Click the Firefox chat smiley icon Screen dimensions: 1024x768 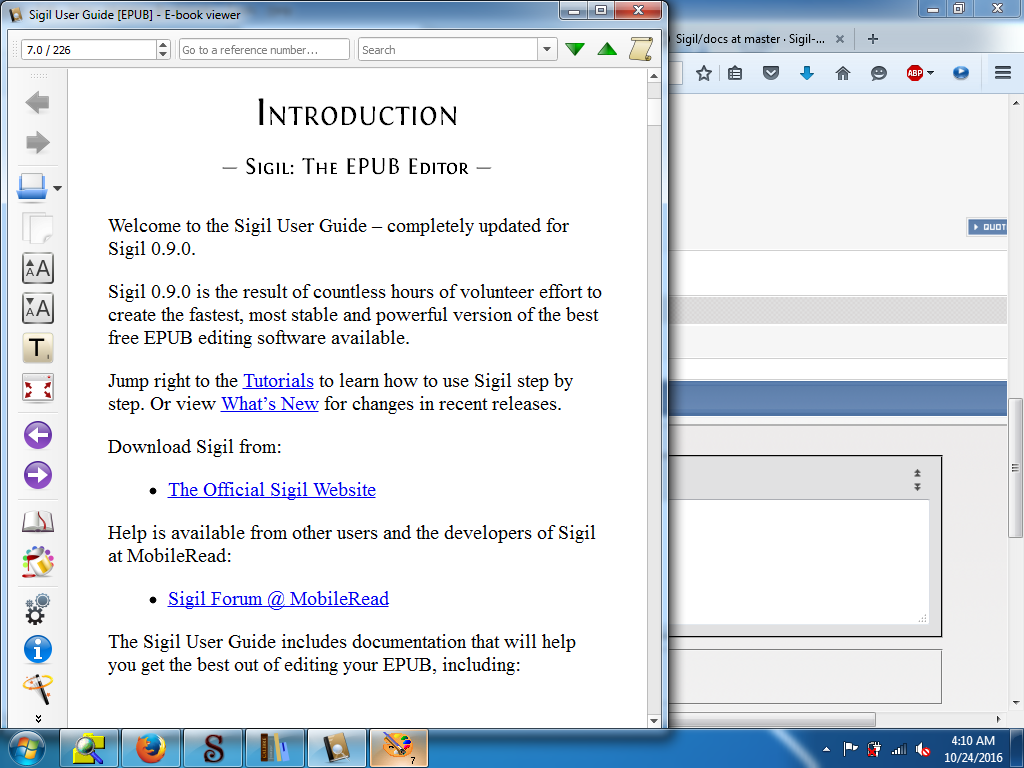point(879,73)
